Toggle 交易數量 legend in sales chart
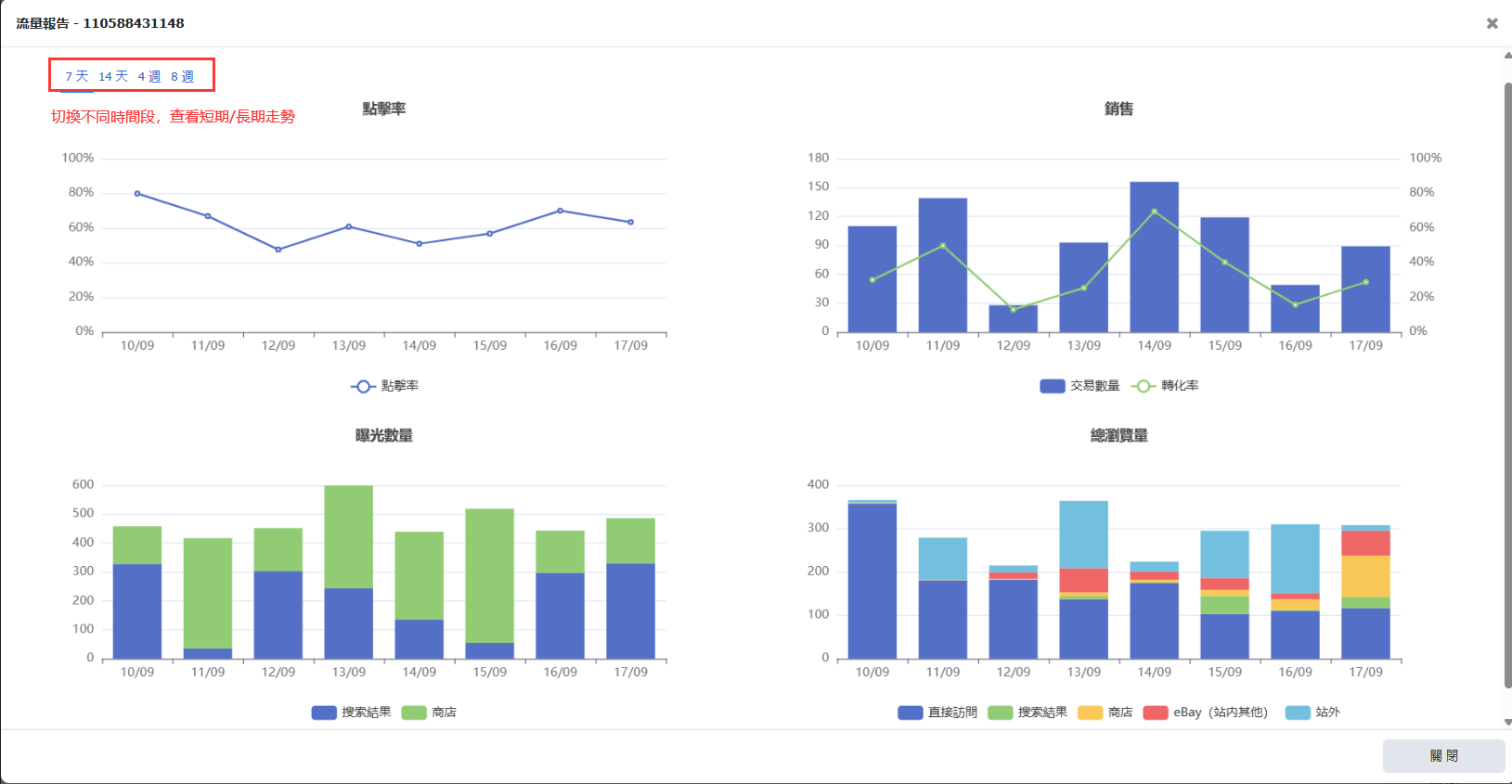 click(x=1052, y=386)
